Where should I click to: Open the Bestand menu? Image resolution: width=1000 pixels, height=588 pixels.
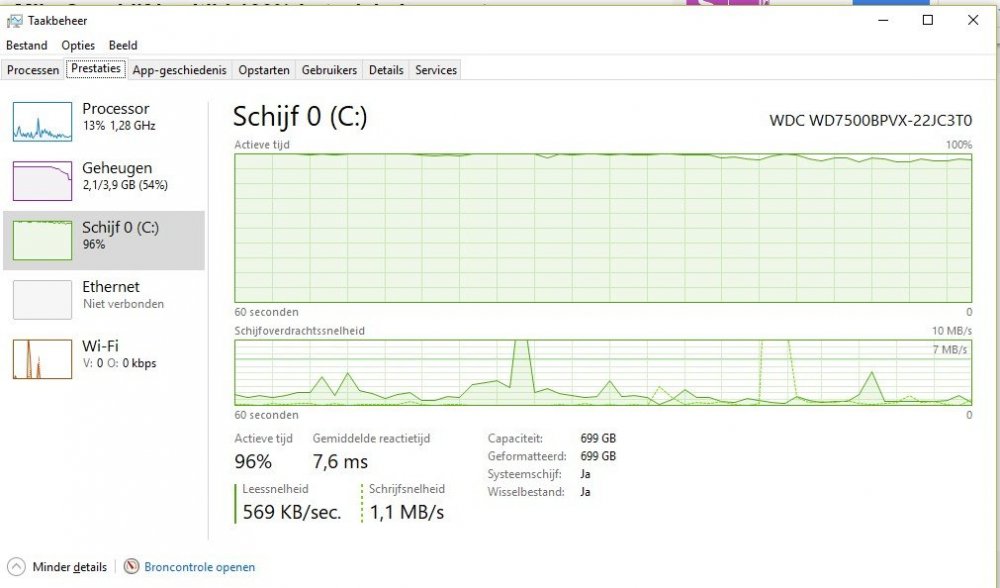tap(27, 45)
